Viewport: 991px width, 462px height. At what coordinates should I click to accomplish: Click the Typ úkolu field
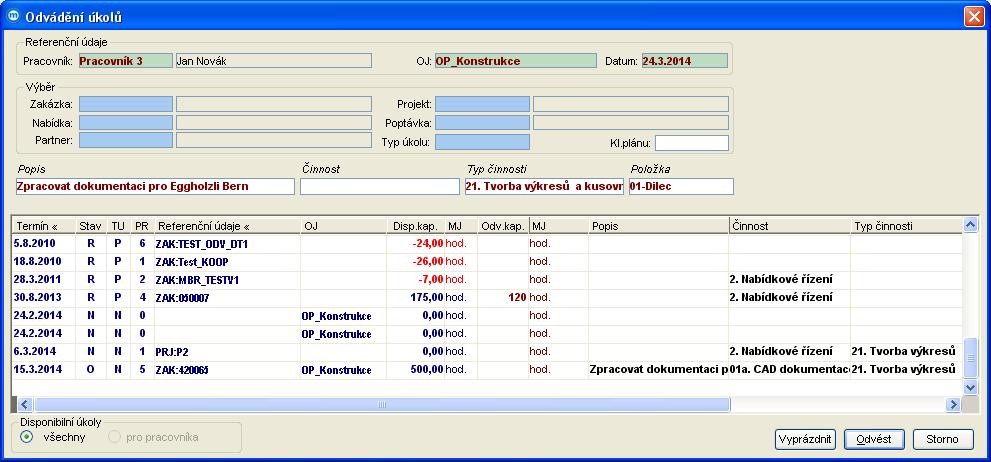point(481,143)
